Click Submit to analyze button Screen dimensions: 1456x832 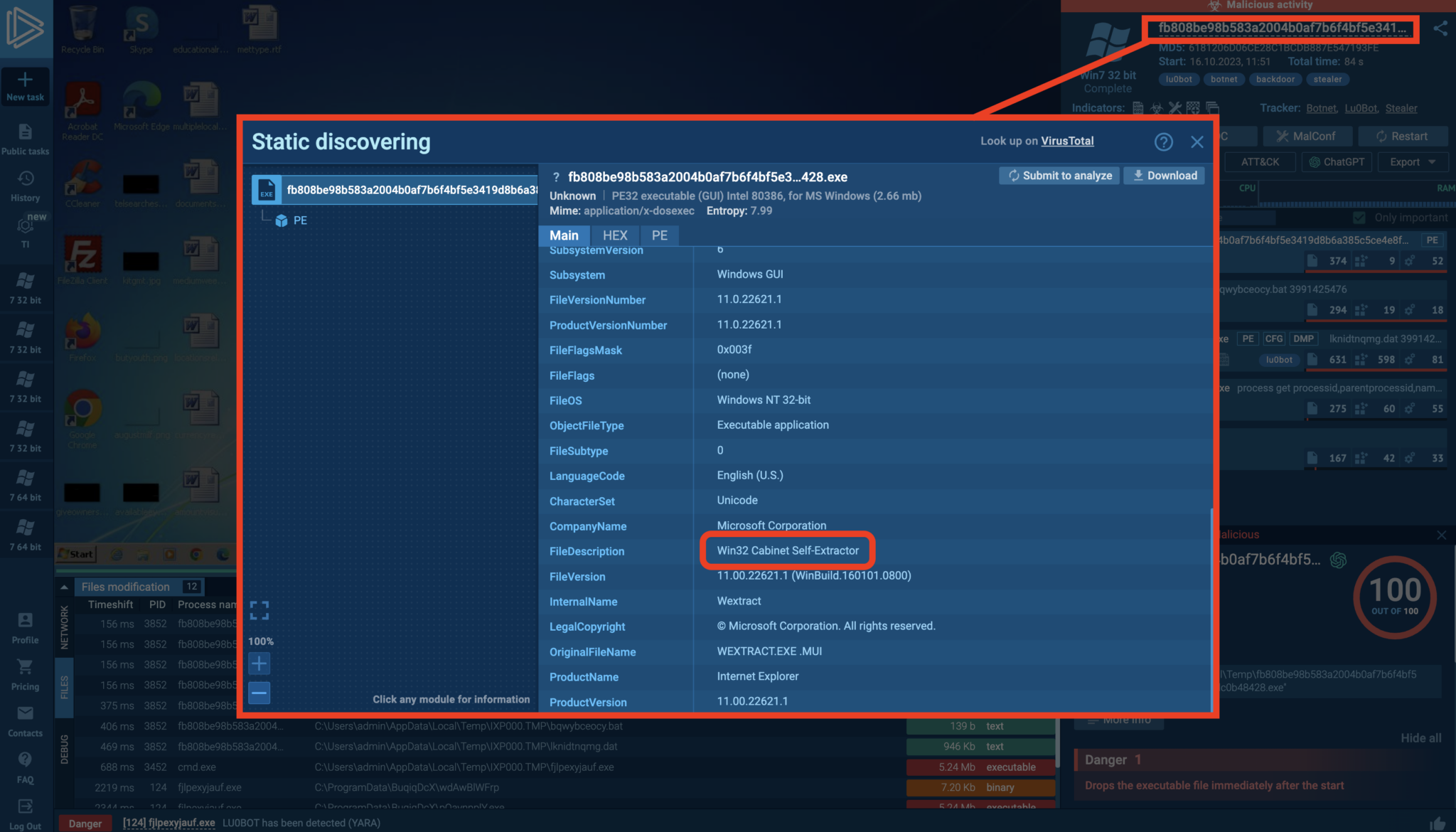click(x=1059, y=176)
